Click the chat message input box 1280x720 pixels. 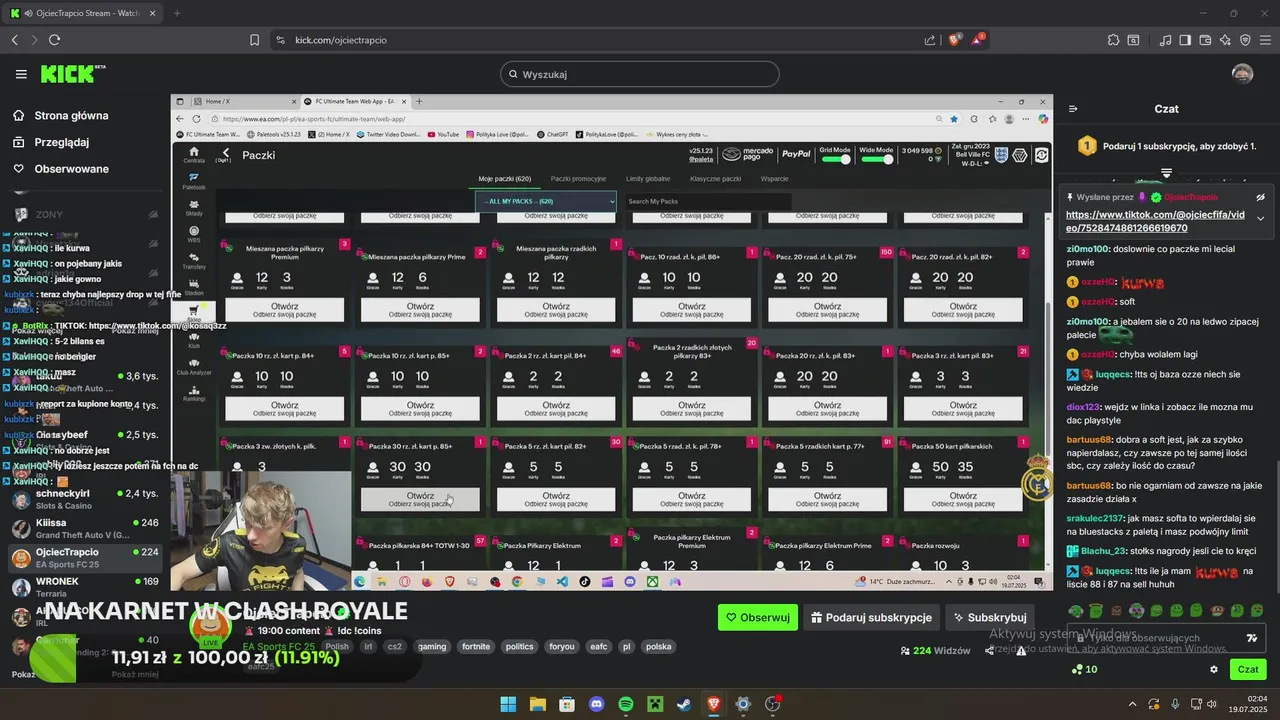pos(1166,638)
